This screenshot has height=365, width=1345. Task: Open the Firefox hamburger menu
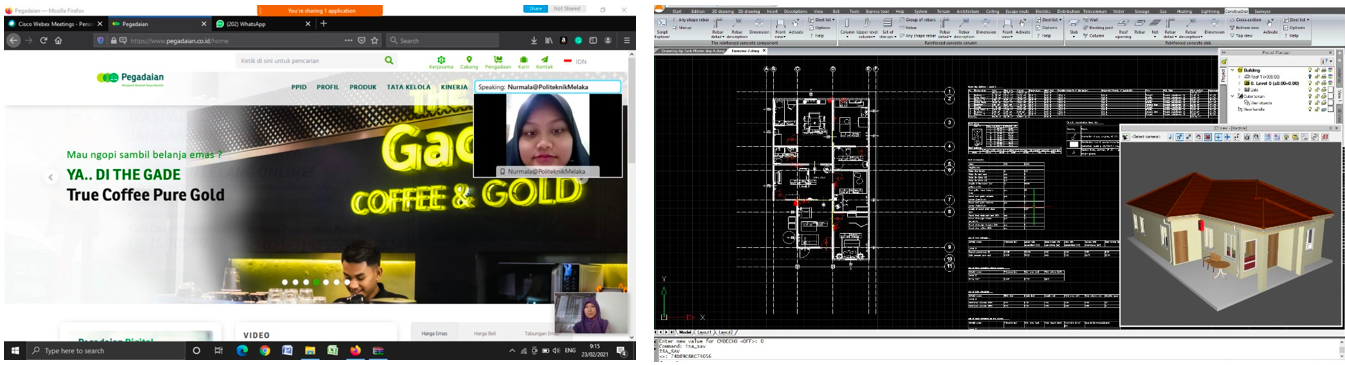tap(626, 41)
